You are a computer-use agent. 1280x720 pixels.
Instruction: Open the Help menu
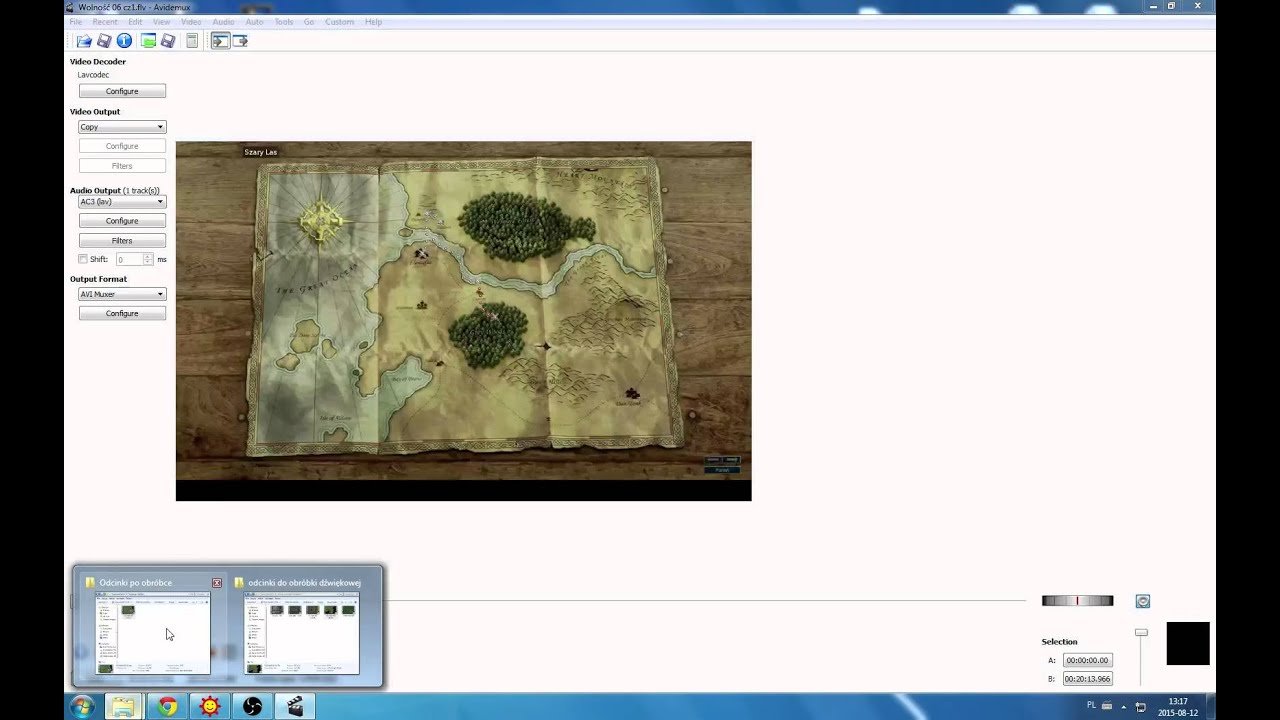[x=373, y=22]
